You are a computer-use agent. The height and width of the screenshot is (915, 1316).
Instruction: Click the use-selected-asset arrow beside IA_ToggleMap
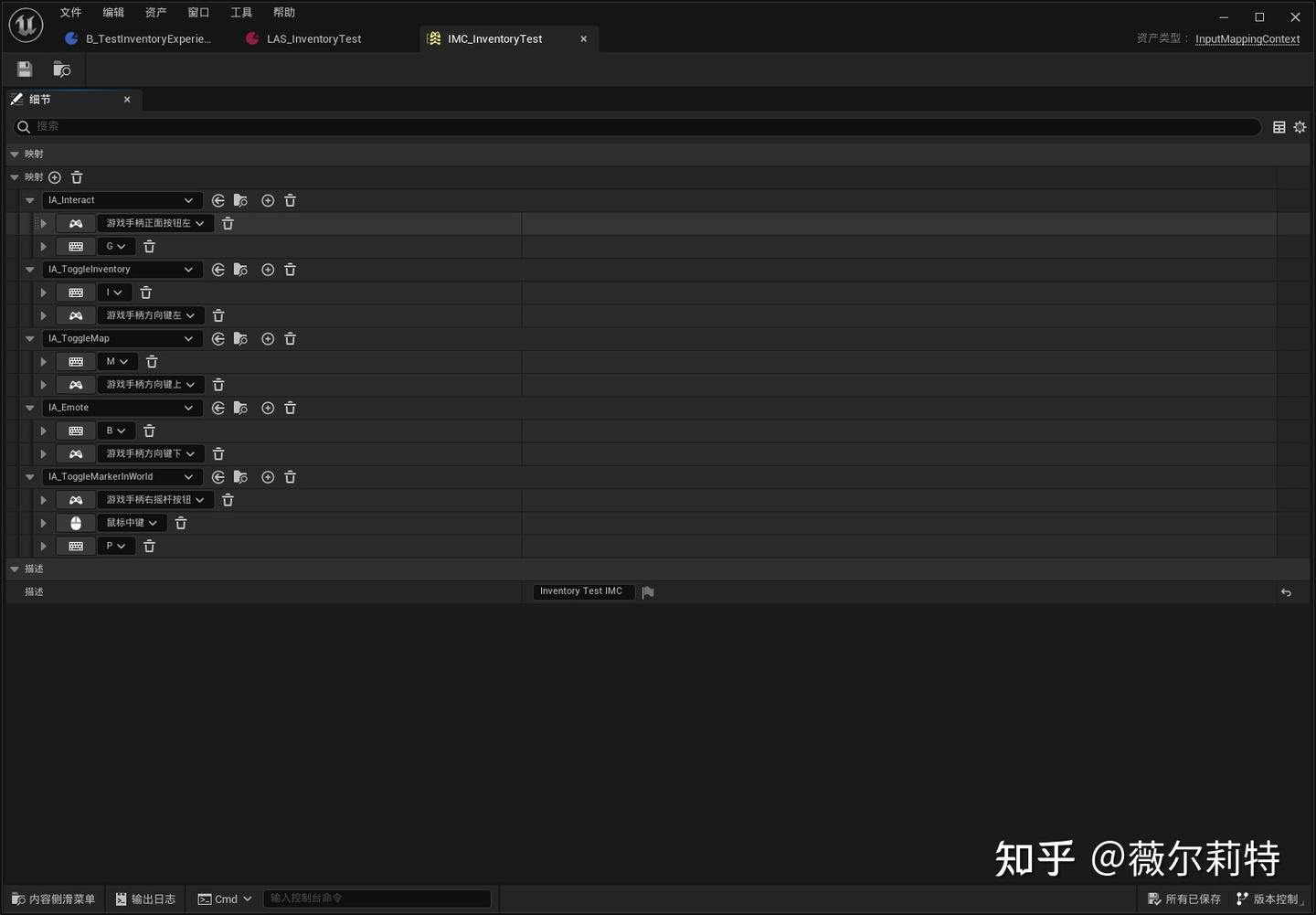coord(218,338)
